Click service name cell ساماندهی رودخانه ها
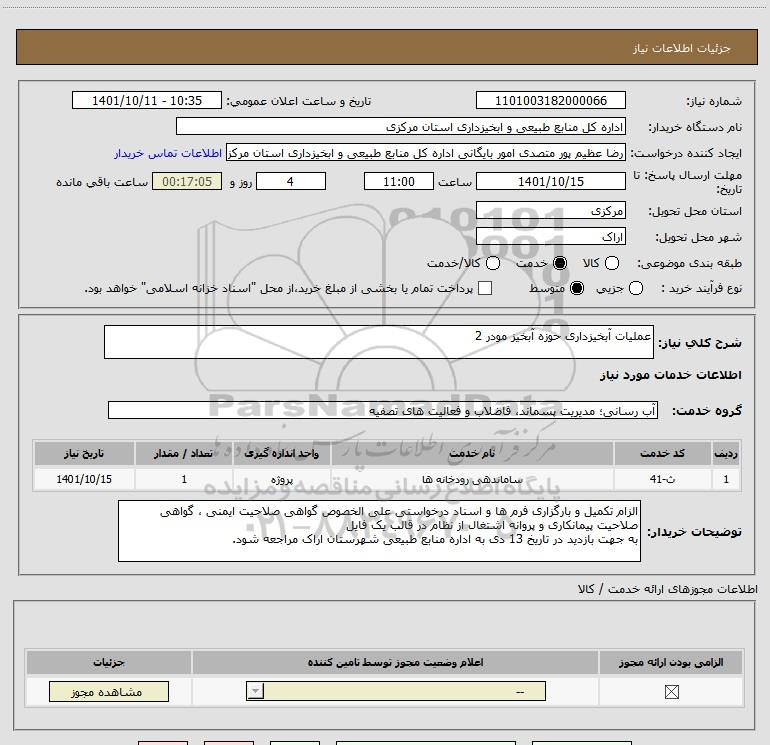 pyautogui.click(x=472, y=479)
